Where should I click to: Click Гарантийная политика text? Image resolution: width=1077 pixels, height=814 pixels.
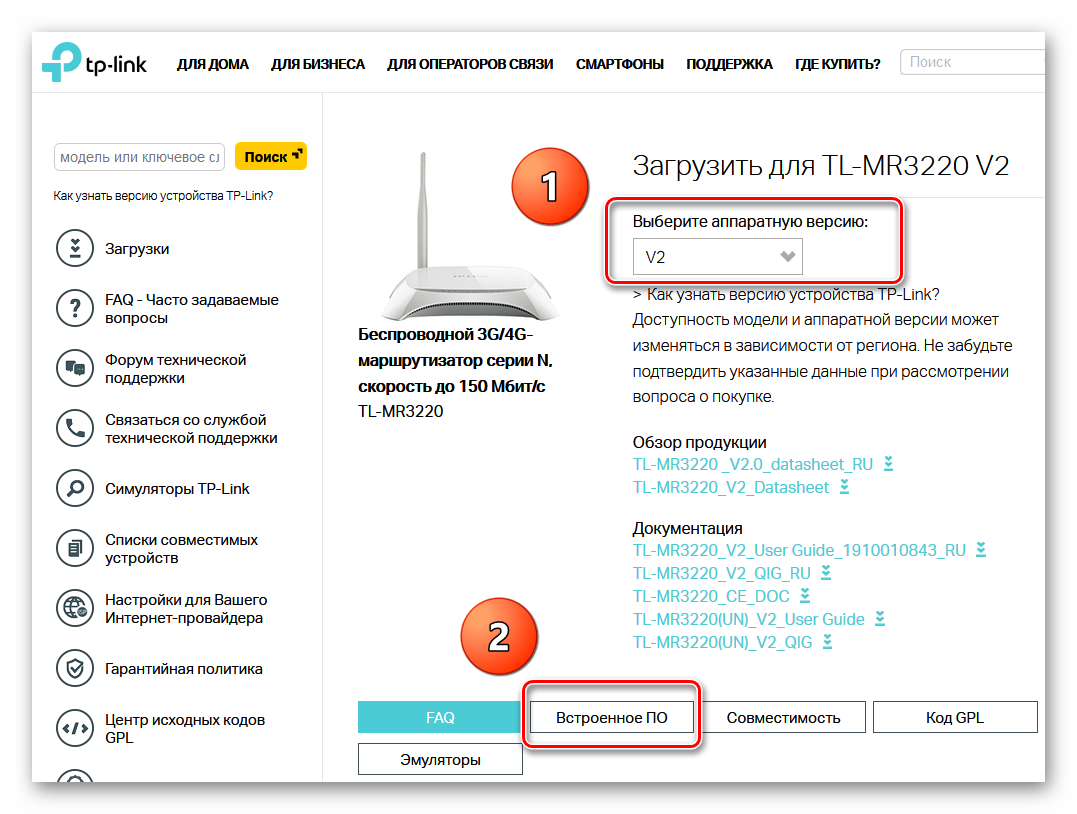pyautogui.click(x=183, y=668)
